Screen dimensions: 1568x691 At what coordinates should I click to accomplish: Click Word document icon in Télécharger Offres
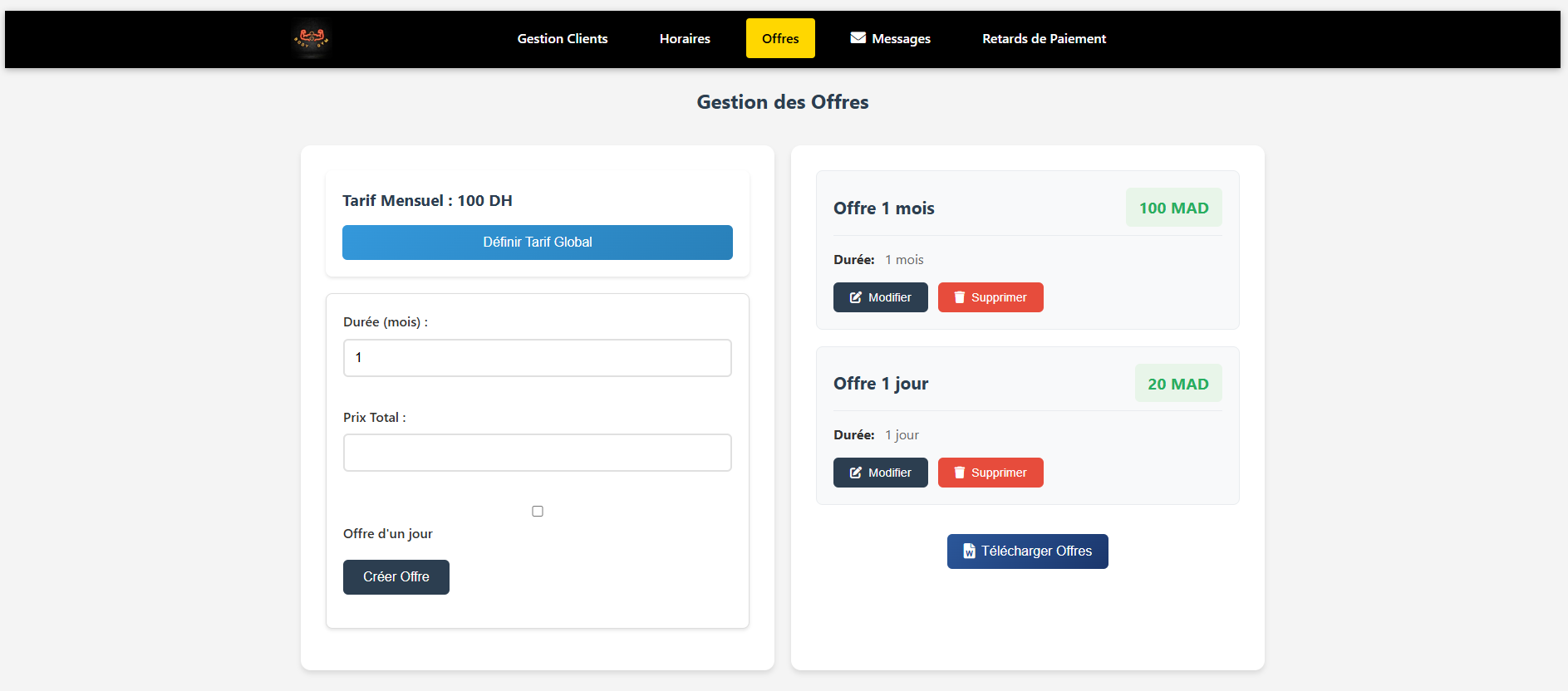[969, 551]
